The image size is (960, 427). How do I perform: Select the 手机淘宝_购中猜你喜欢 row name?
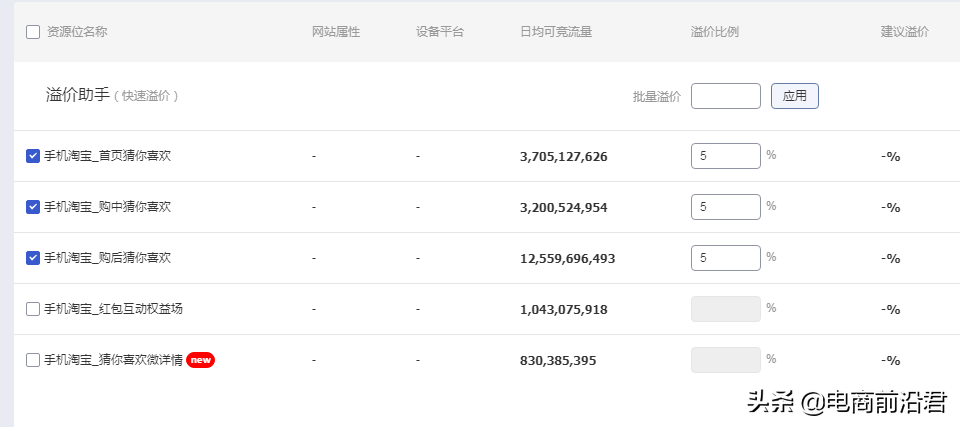107,206
